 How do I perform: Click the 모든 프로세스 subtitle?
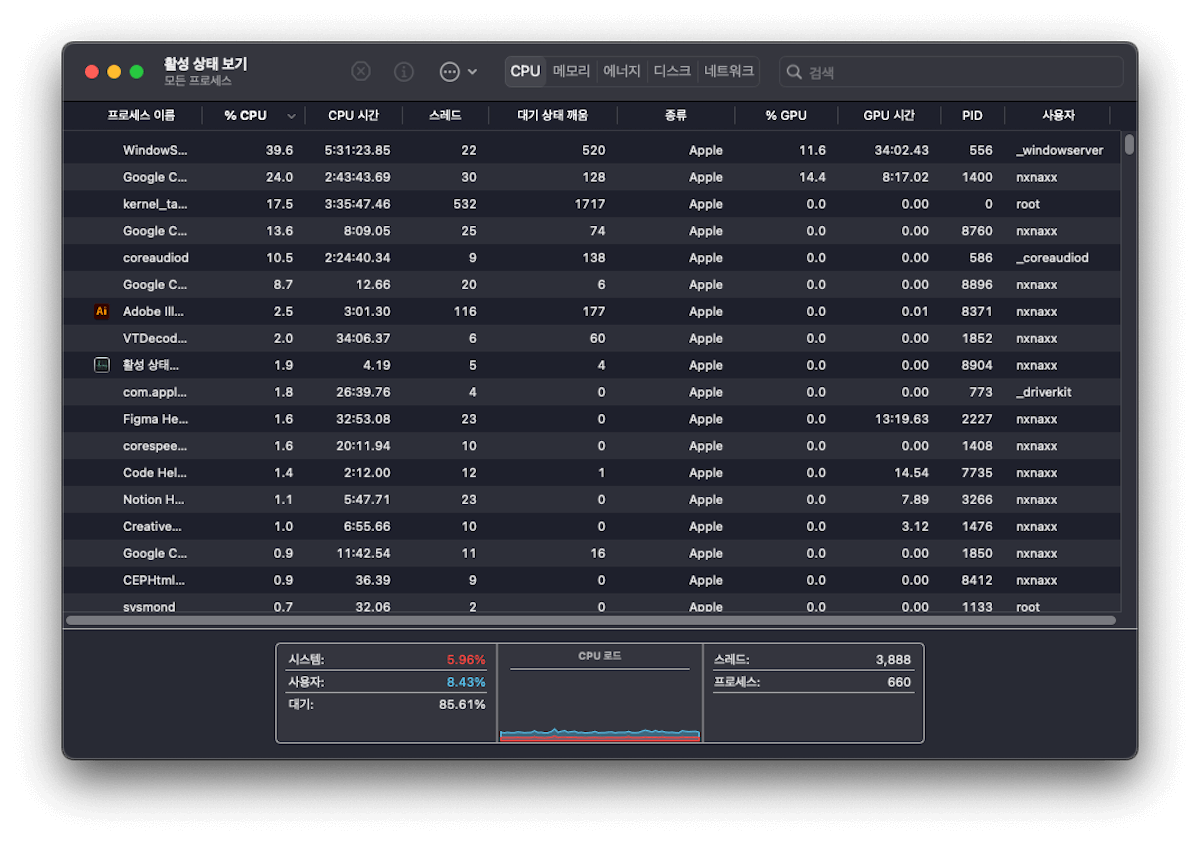click(x=198, y=80)
